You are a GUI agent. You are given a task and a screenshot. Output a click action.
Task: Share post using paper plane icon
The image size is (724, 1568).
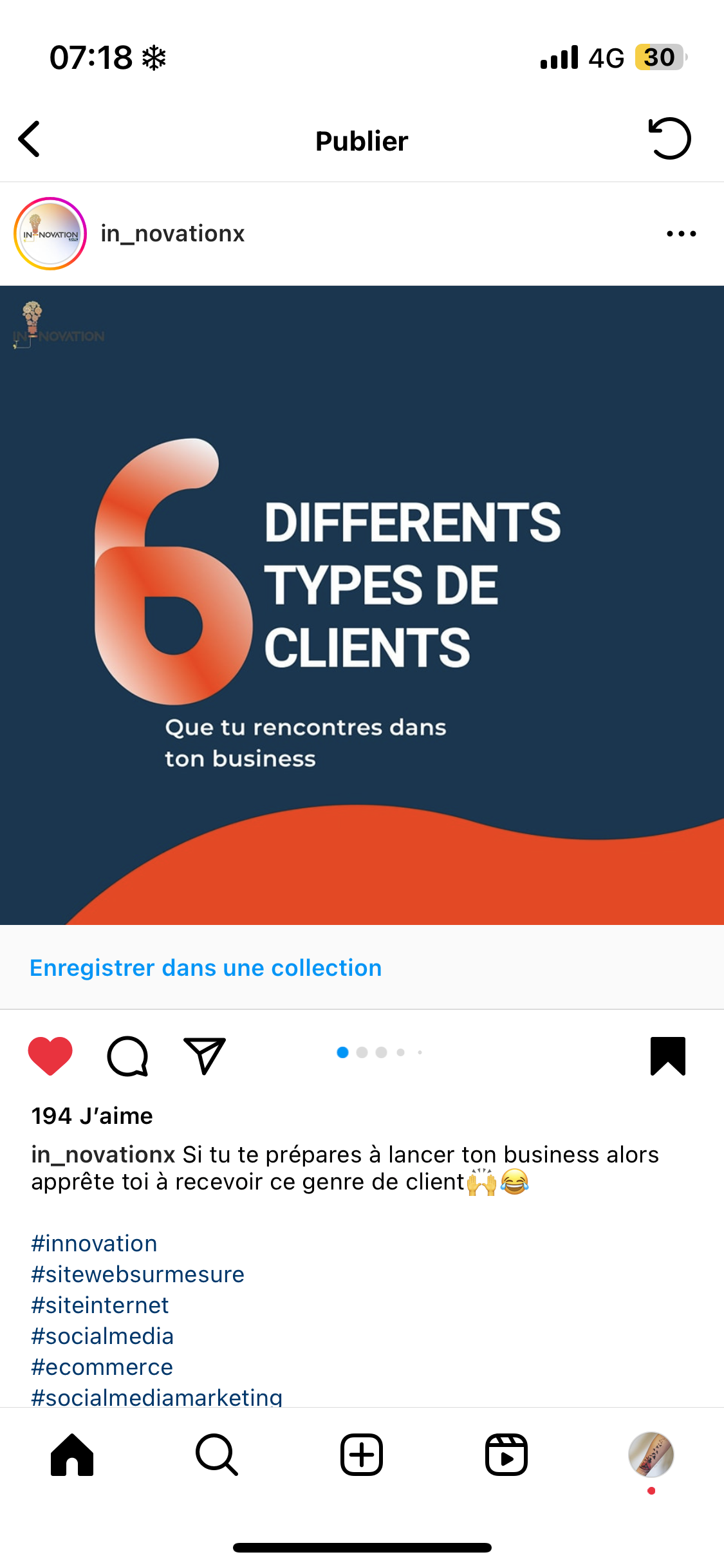pos(205,1056)
